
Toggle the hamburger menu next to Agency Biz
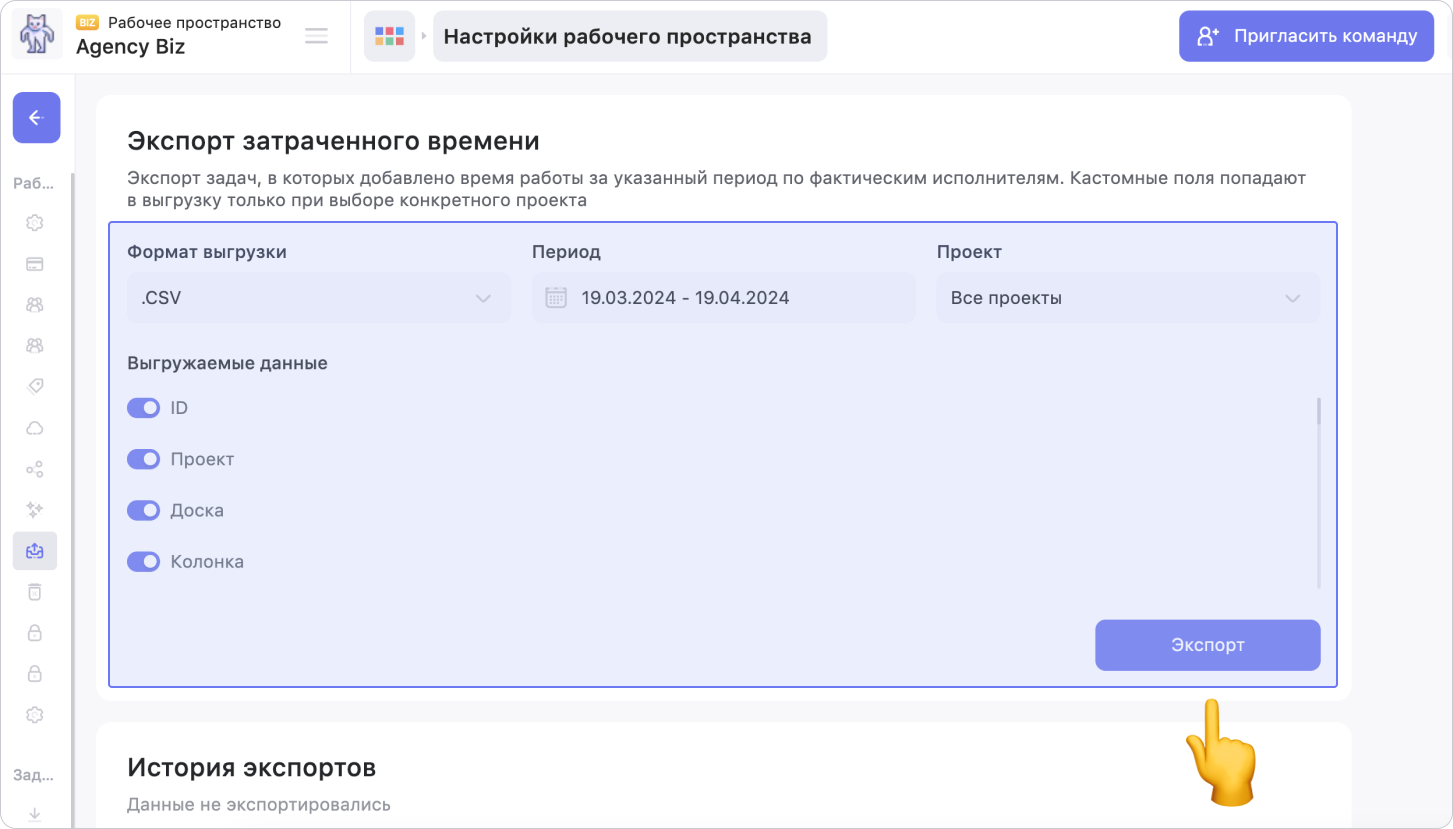317,37
